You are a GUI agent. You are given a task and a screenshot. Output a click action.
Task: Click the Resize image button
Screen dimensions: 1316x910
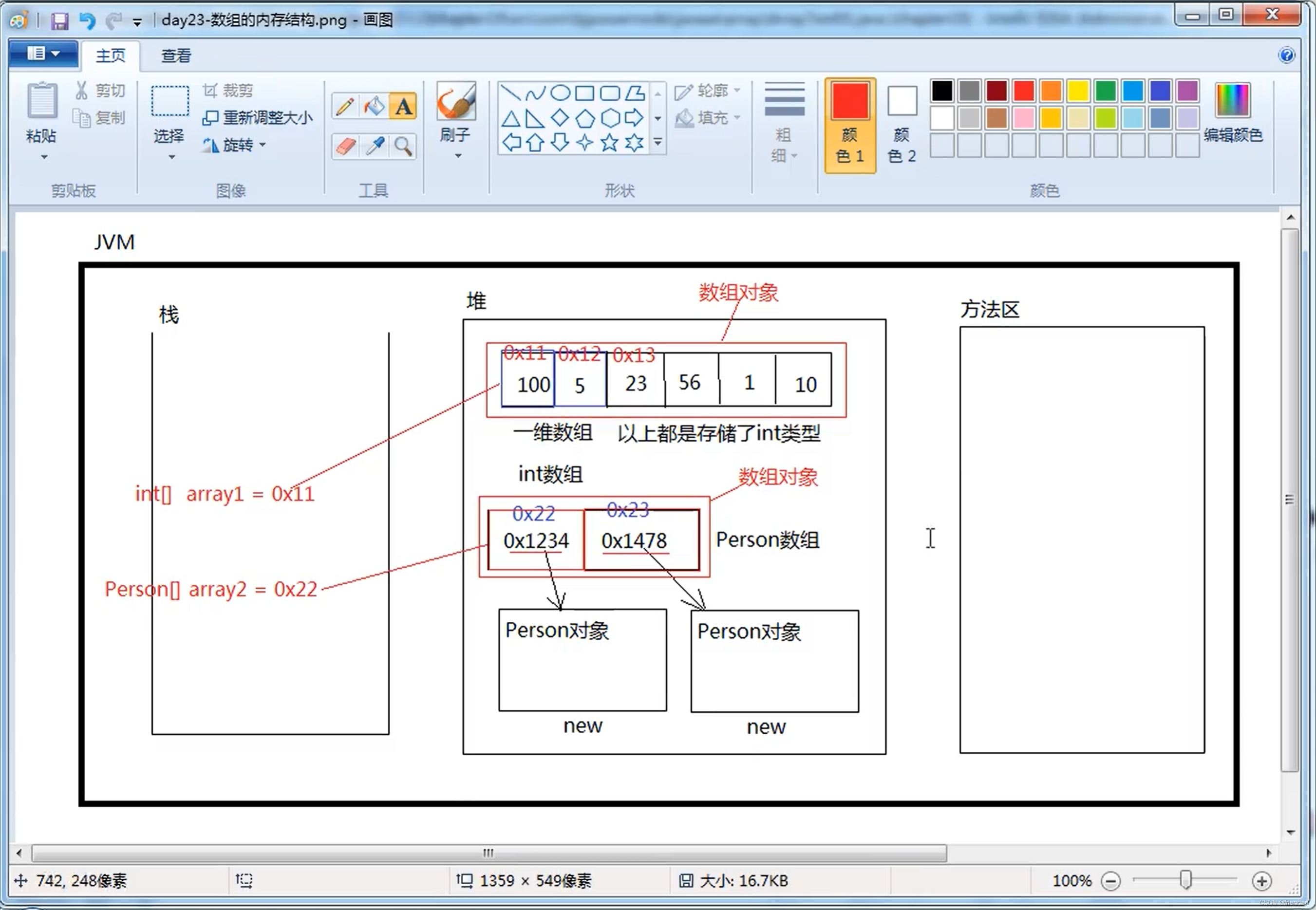pos(258,118)
